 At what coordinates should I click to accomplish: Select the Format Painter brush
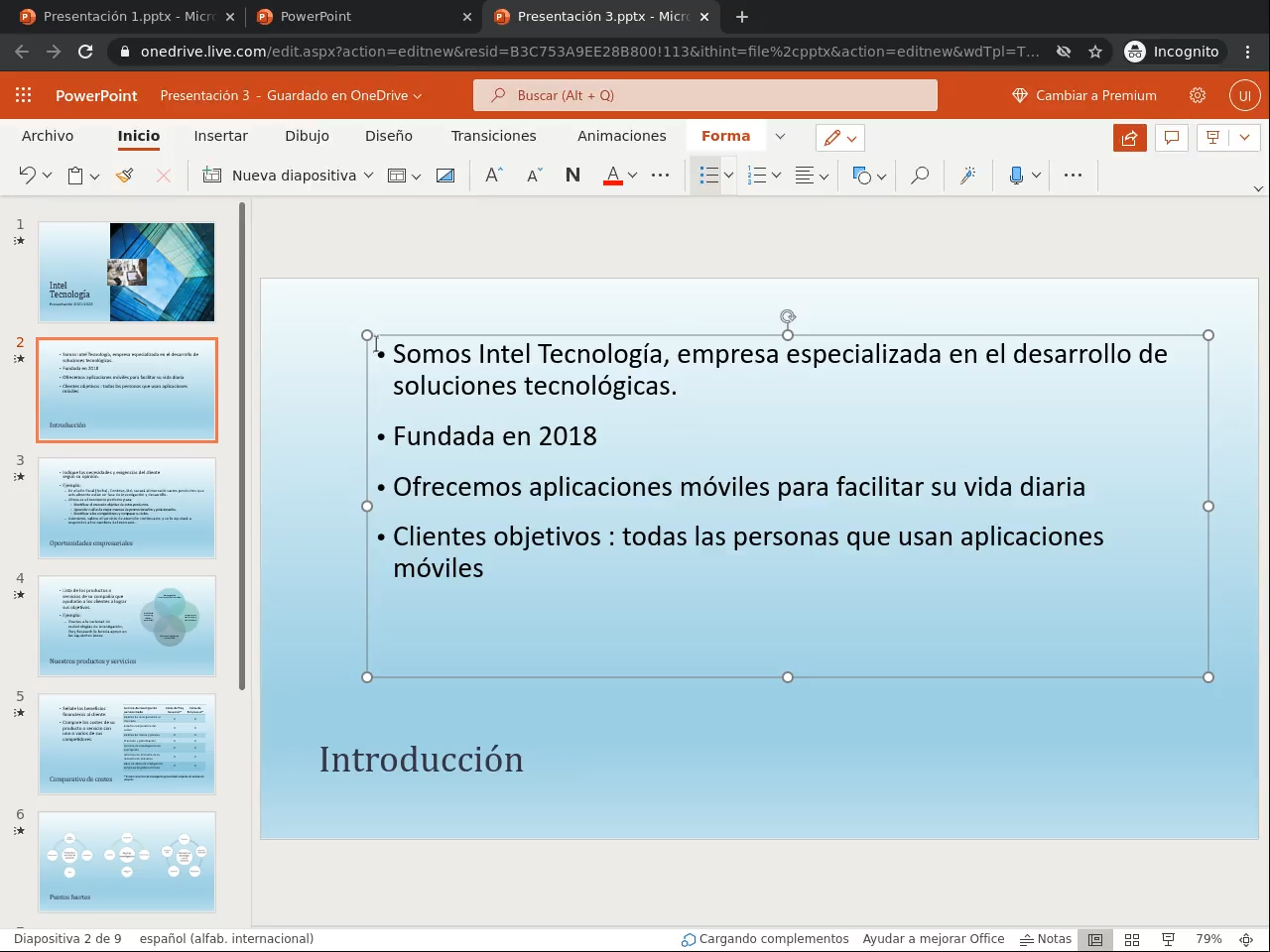(124, 176)
